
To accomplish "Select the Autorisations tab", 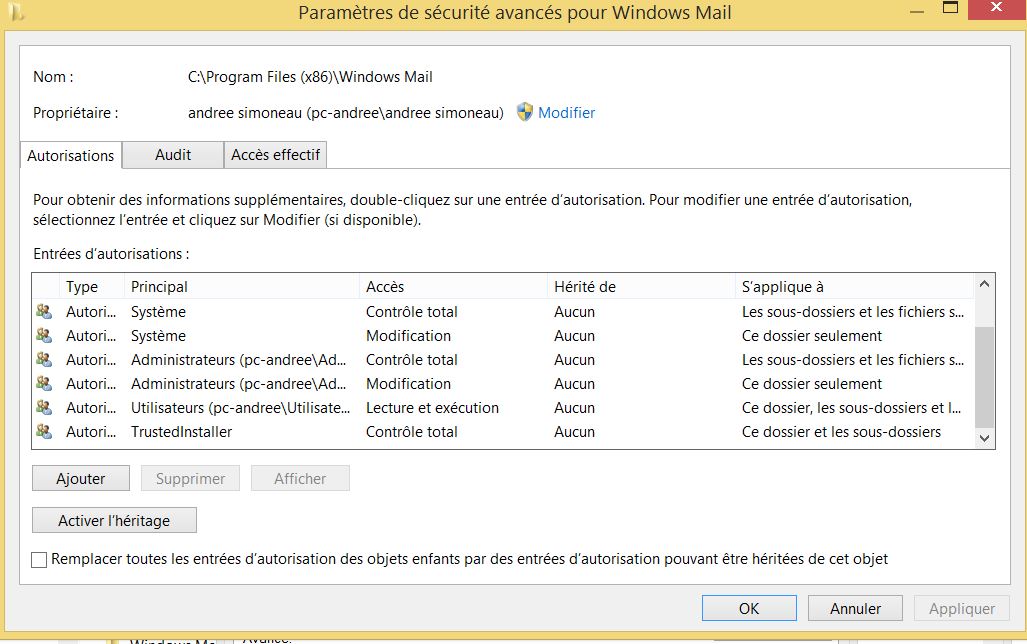I will 71,155.
